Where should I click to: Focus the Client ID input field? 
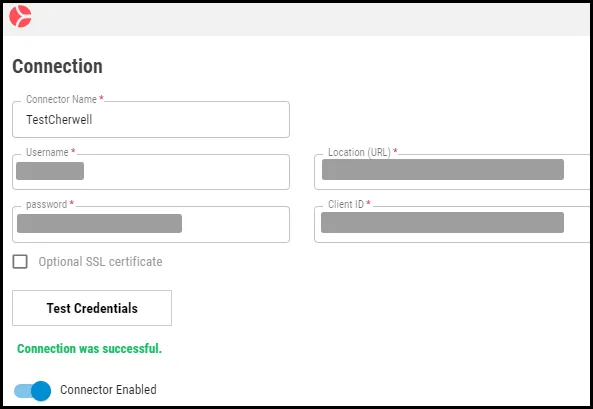click(x=452, y=224)
